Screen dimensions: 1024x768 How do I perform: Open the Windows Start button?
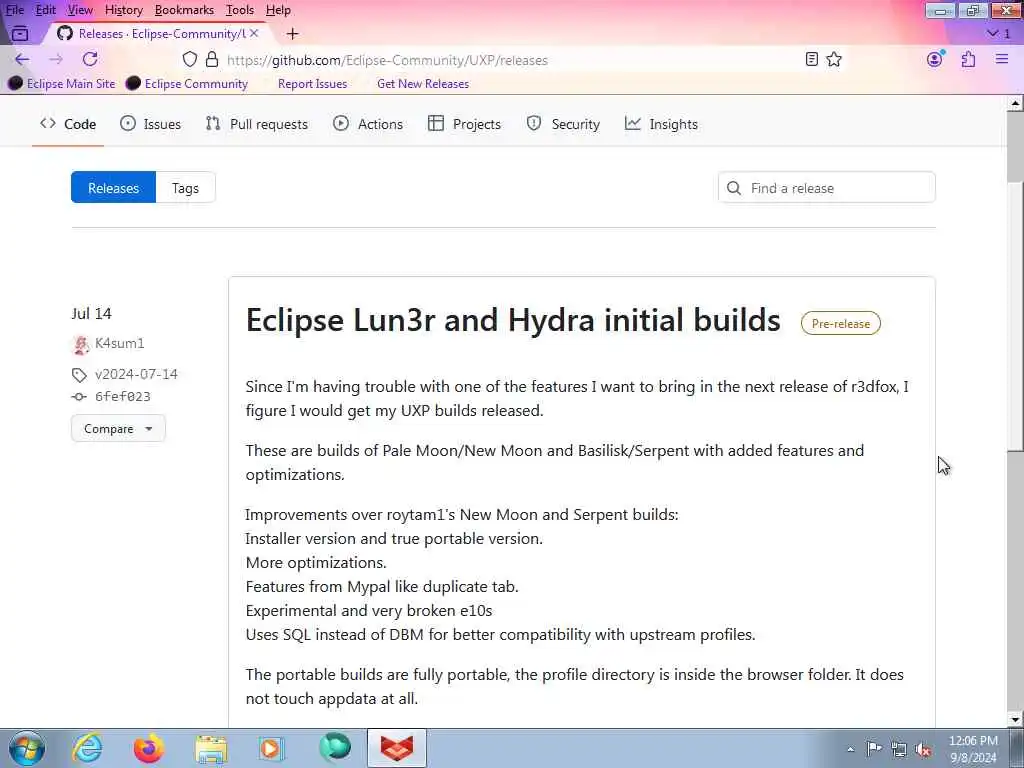[27, 748]
